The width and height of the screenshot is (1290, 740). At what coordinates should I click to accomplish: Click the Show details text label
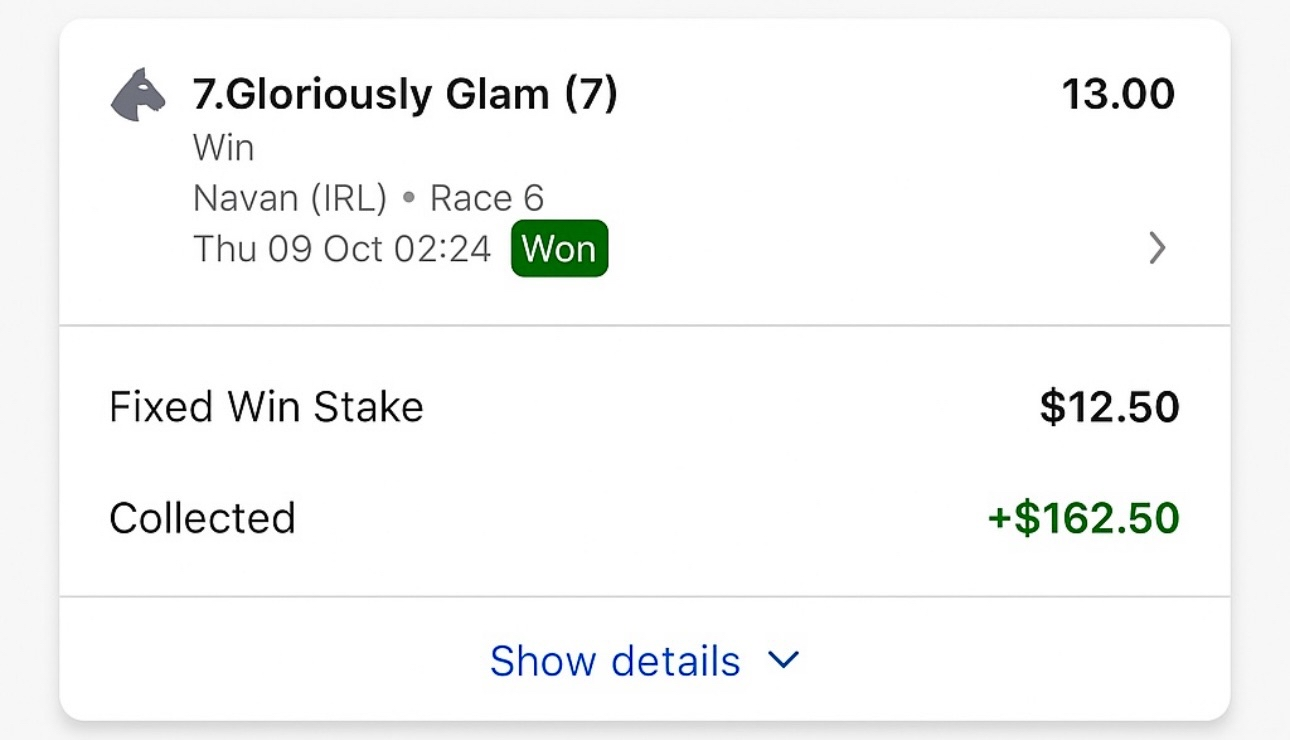coord(615,661)
